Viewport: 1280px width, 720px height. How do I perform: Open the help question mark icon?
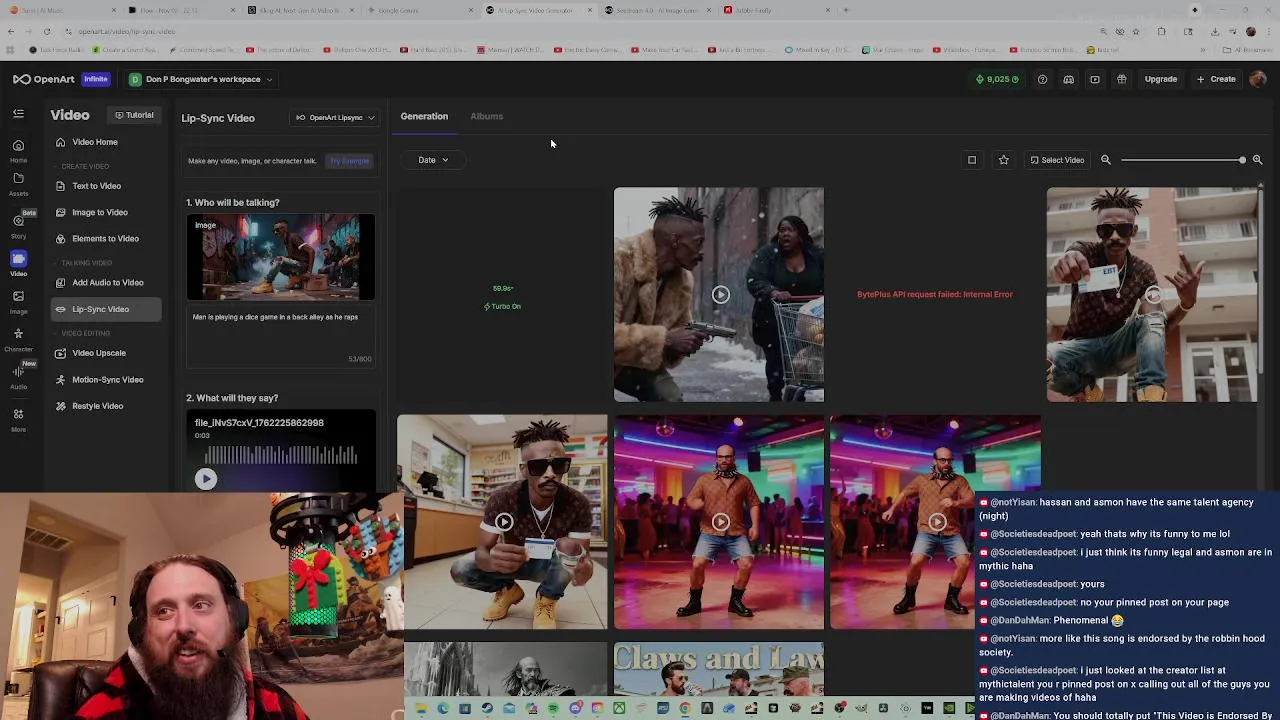tap(1042, 79)
